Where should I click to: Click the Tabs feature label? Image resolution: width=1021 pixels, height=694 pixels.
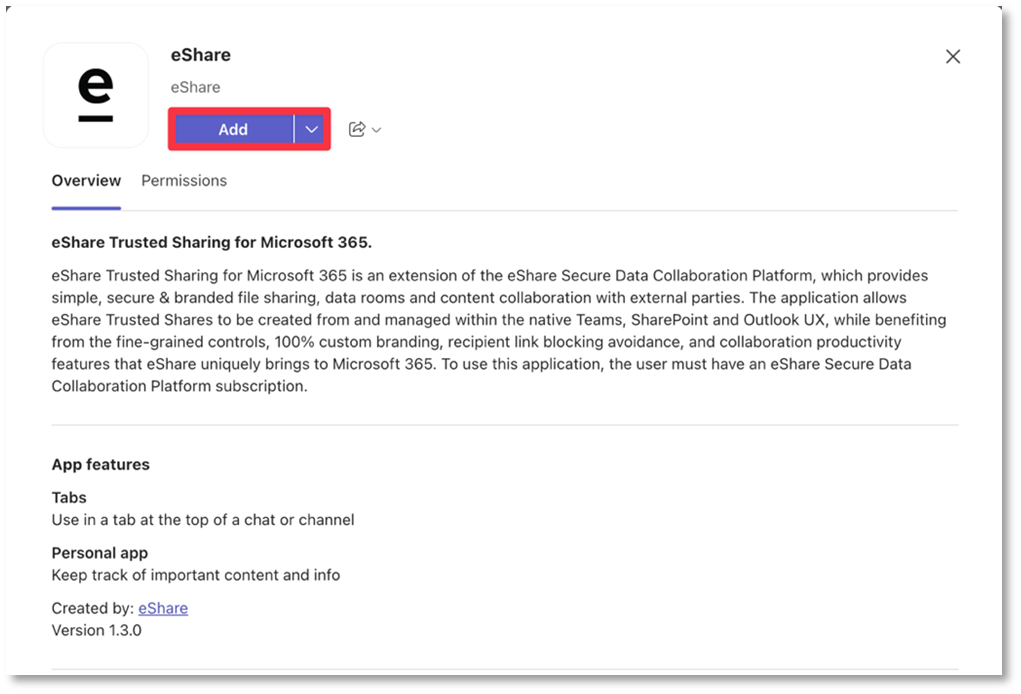pos(69,497)
